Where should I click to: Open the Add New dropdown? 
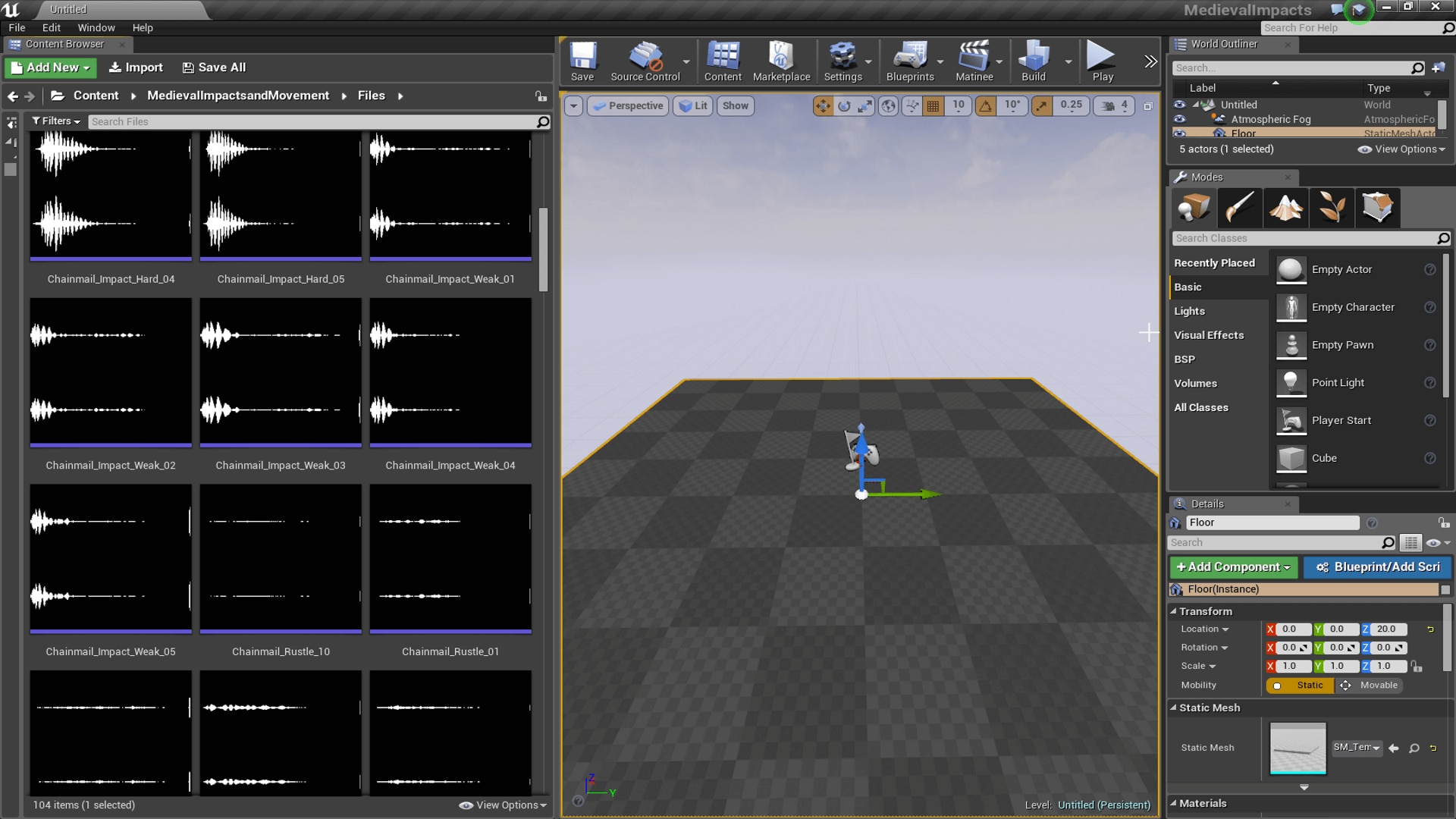coord(51,67)
